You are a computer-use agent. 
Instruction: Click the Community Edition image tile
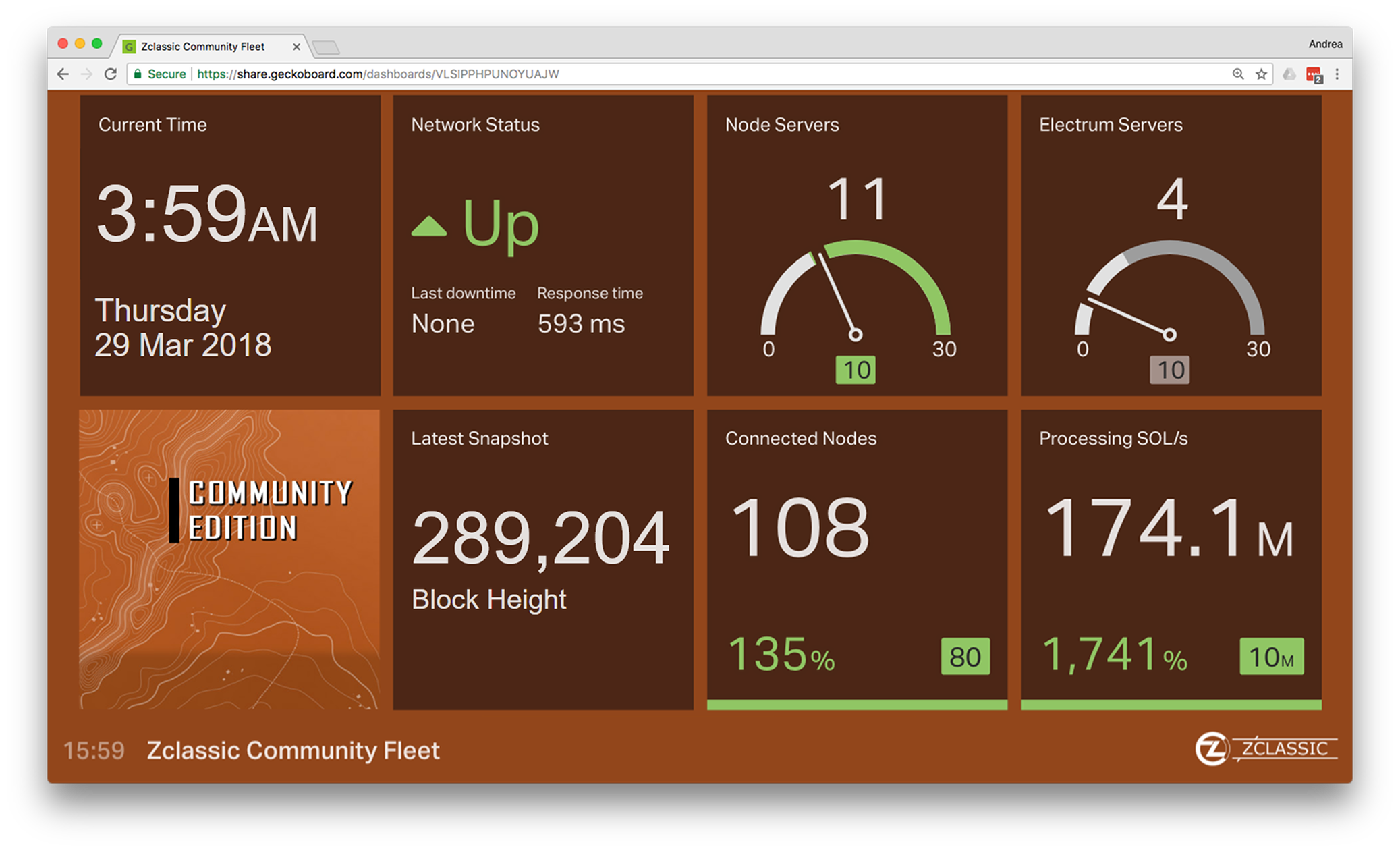point(229,559)
